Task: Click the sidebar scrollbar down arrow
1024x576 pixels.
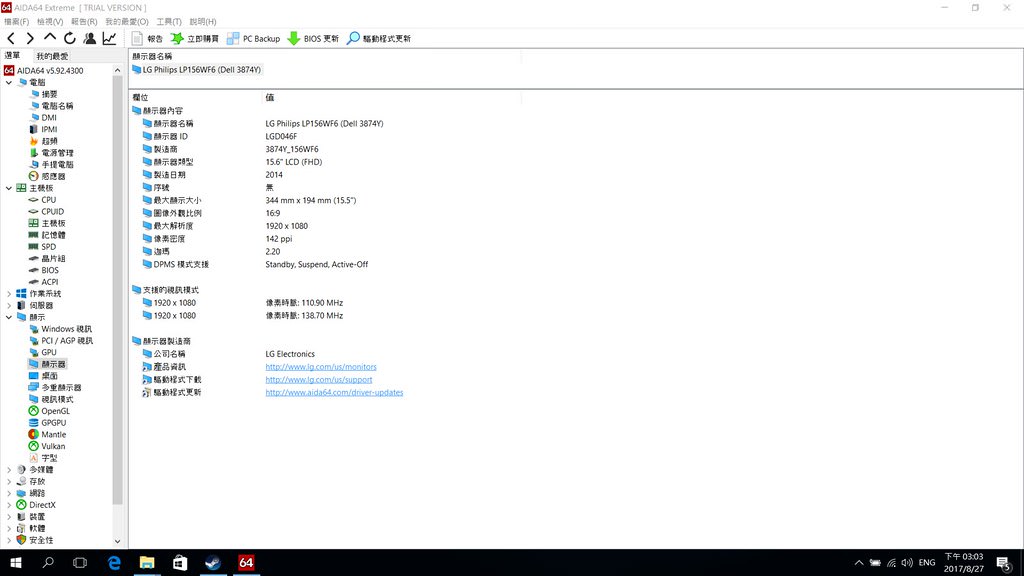Action: tap(118, 541)
